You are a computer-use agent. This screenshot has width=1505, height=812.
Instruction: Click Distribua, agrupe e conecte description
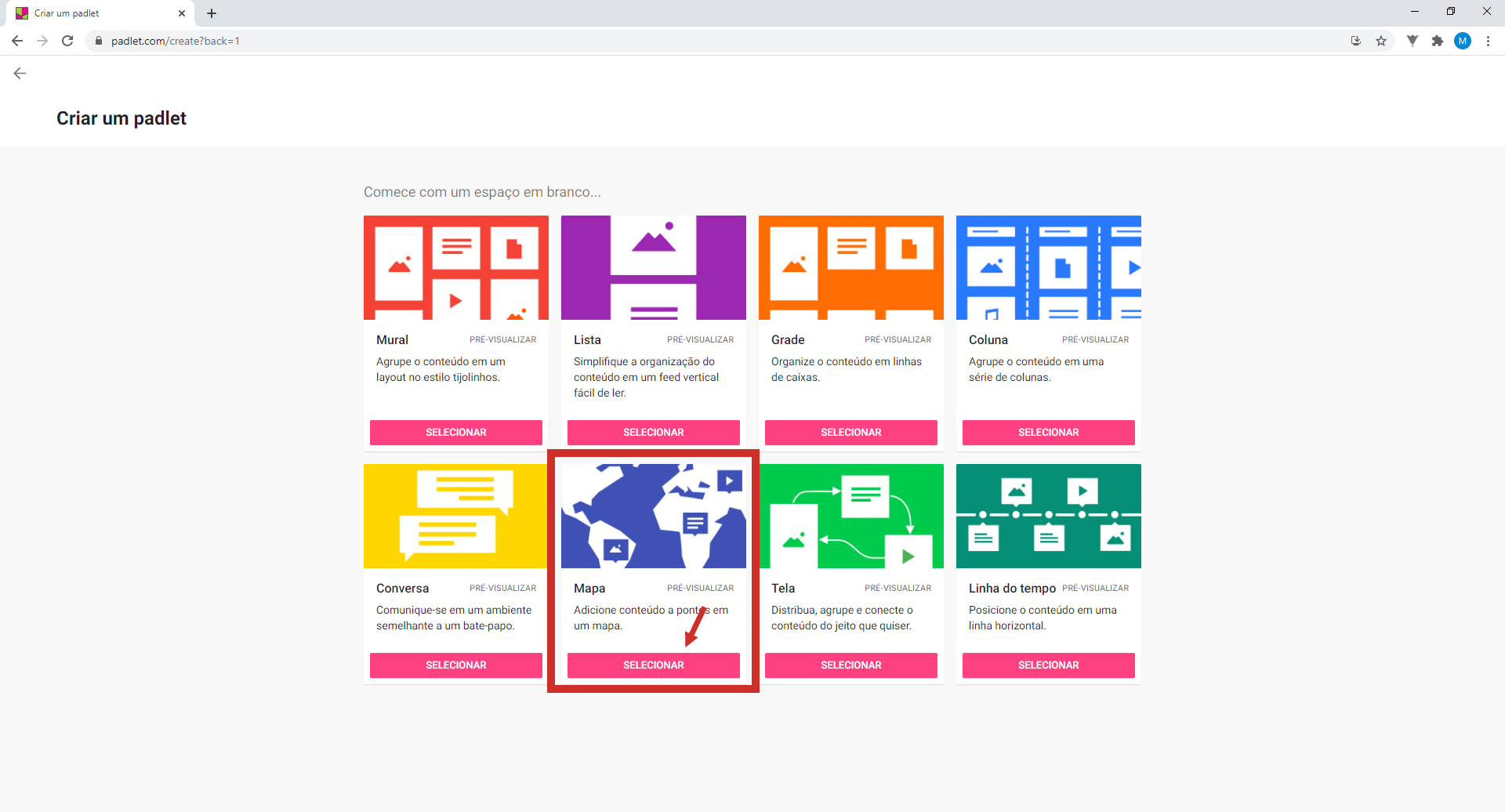[842, 618]
